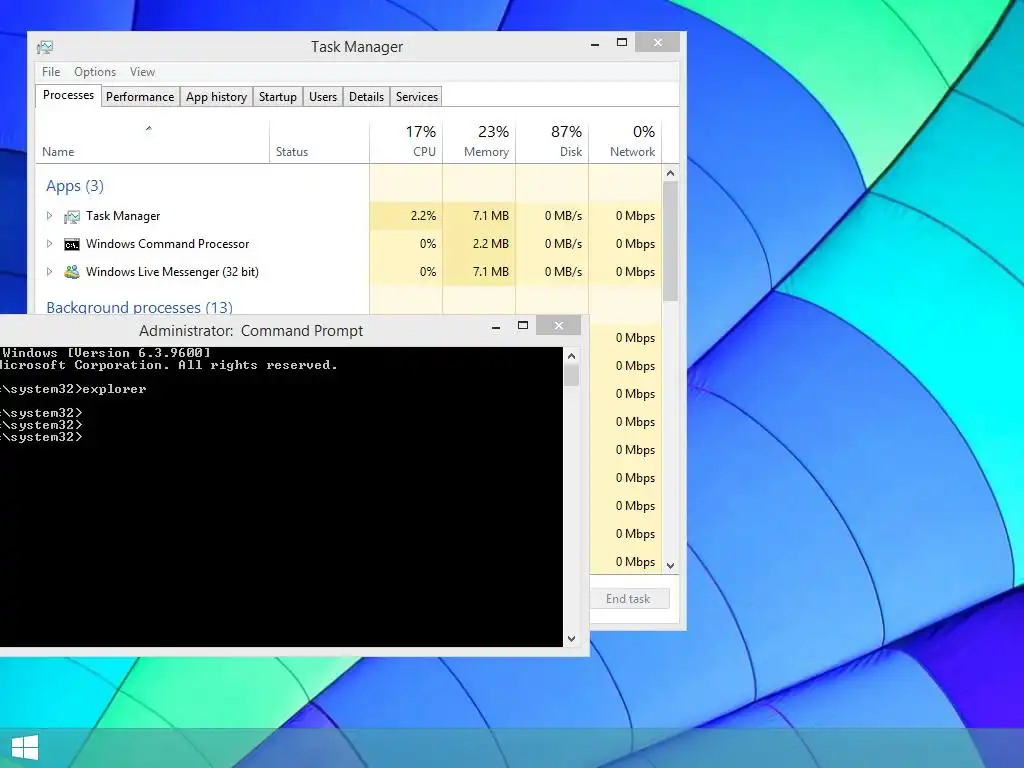Image resolution: width=1024 pixels, height=768 pixels.
Task: Sort by the Network 0% column
Action: pos(625,142)
